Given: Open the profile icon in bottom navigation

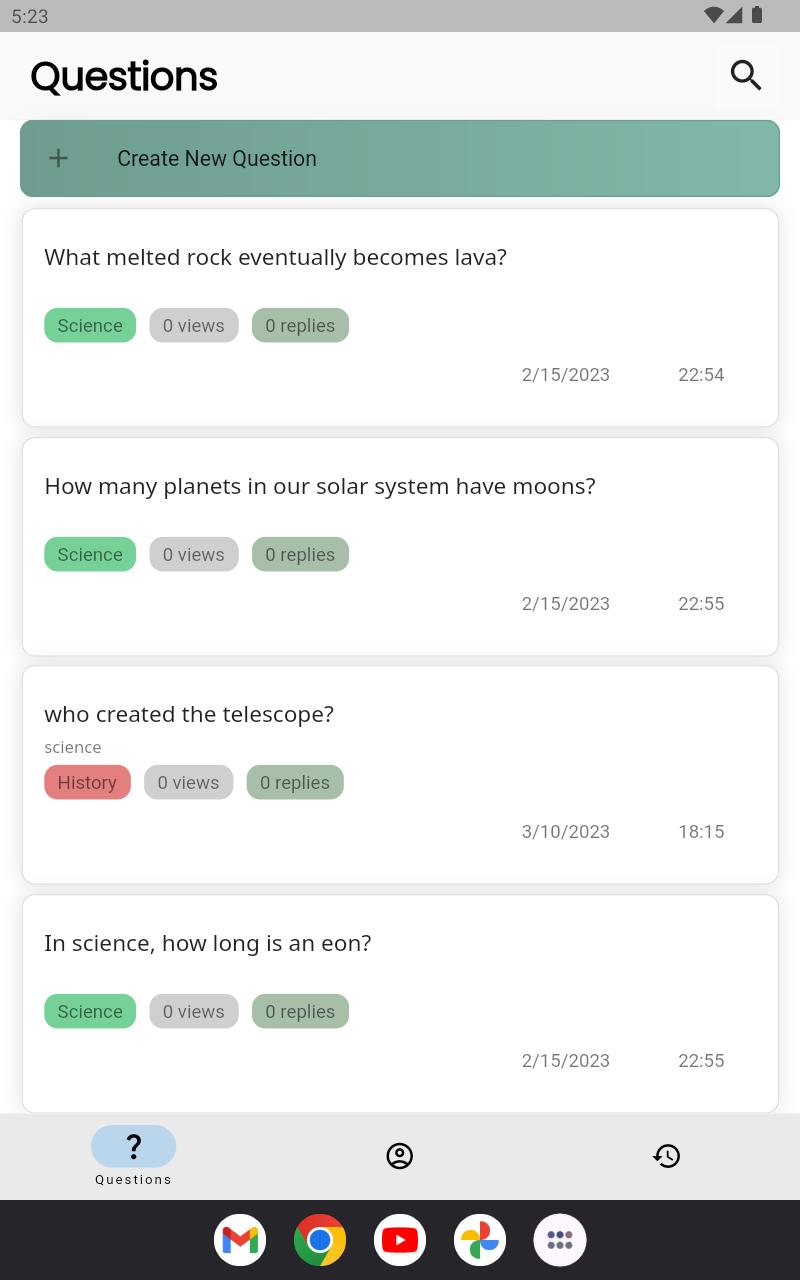Looking at the screenshot, I should [x=399, y=1156].
